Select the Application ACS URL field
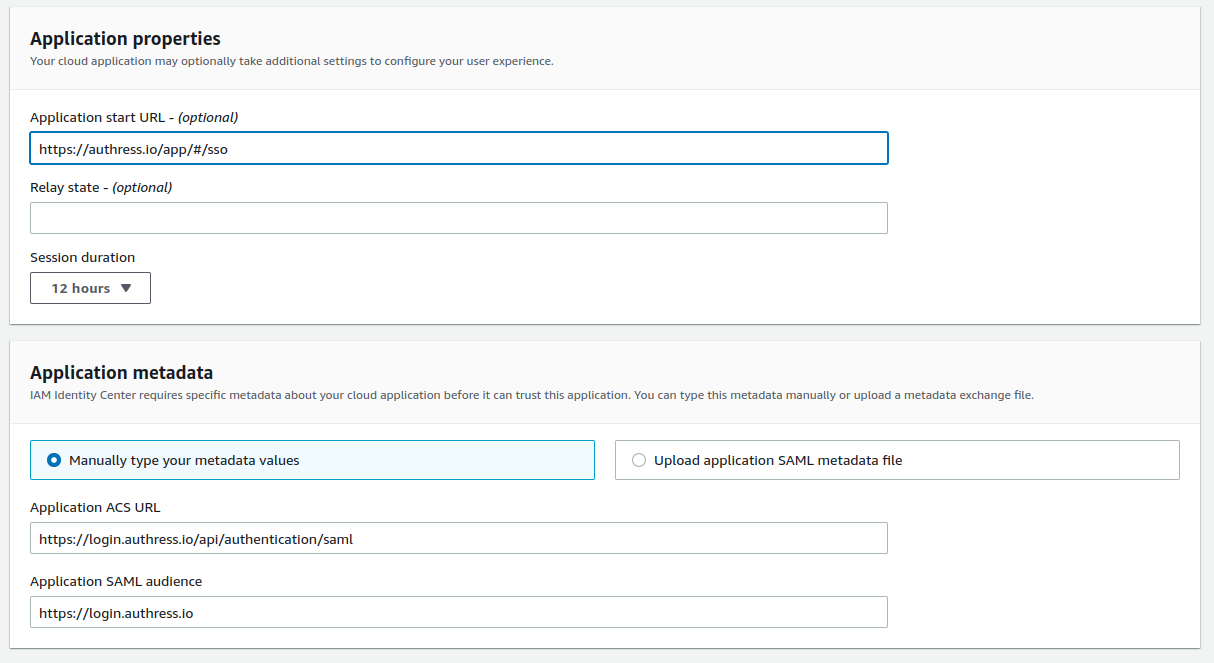 pos(458,538)
